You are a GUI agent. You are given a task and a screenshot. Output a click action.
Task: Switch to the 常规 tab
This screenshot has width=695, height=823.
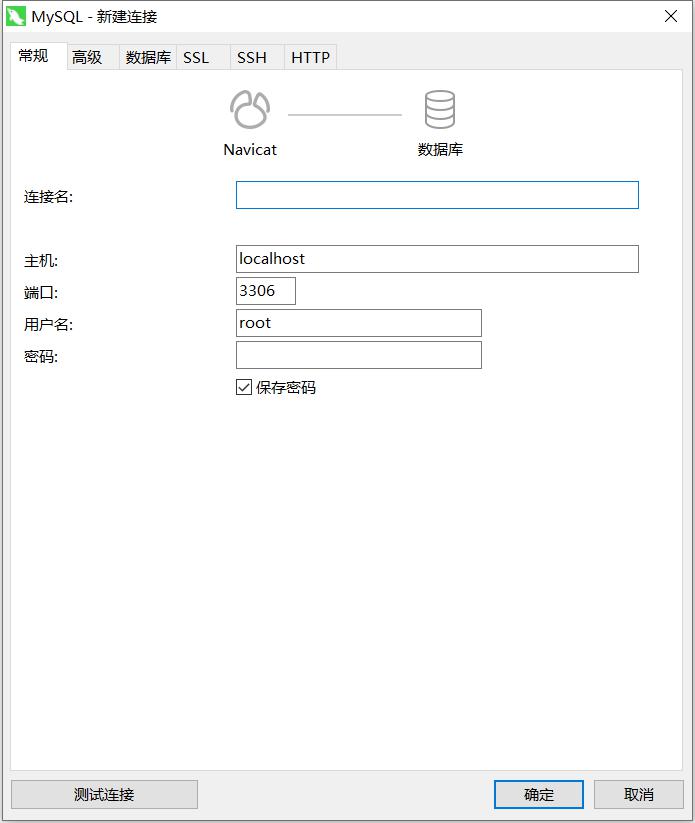click(x=38, y=56)
